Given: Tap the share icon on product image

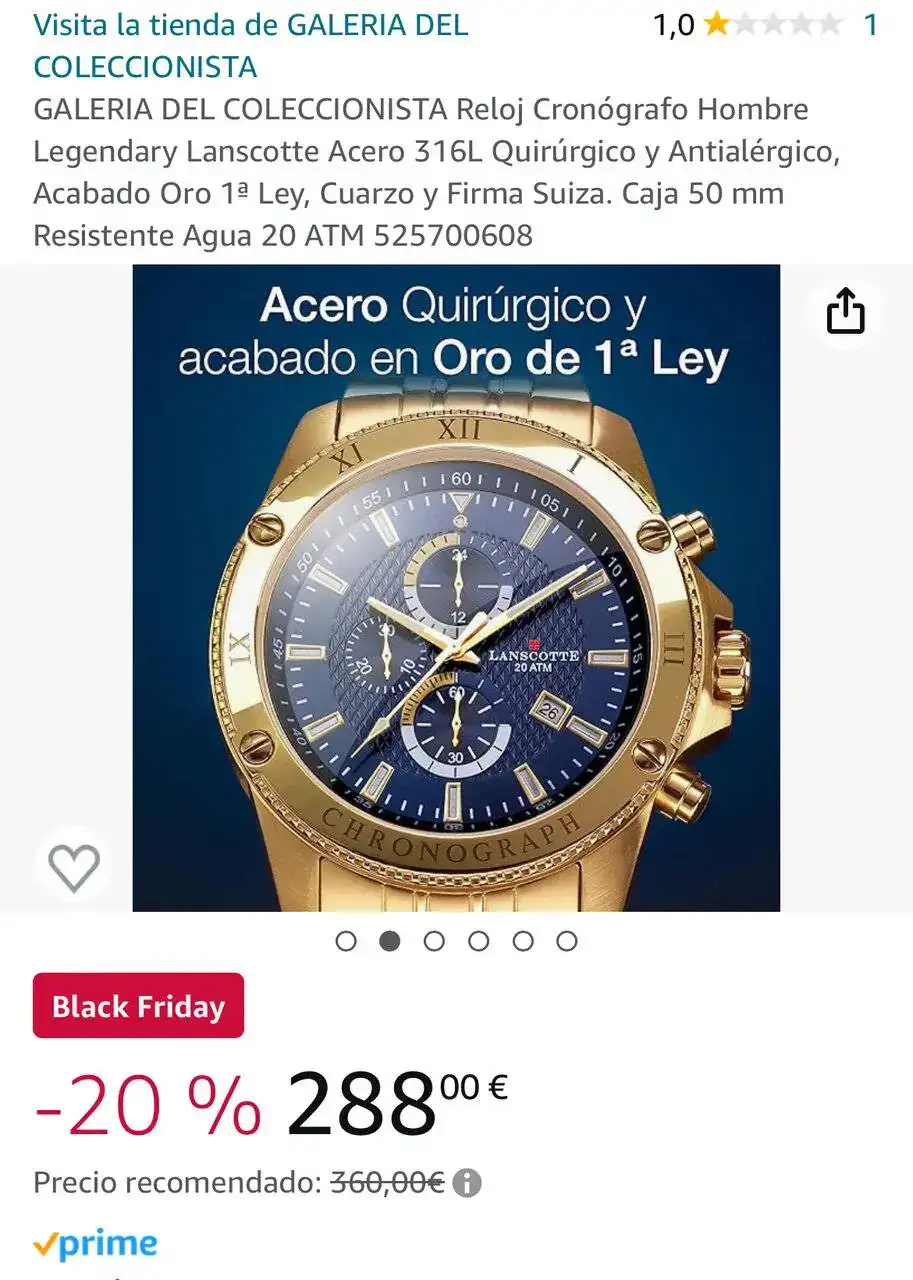Looking at the screenshot, I should pyautogui.click(x=845, y=311).
